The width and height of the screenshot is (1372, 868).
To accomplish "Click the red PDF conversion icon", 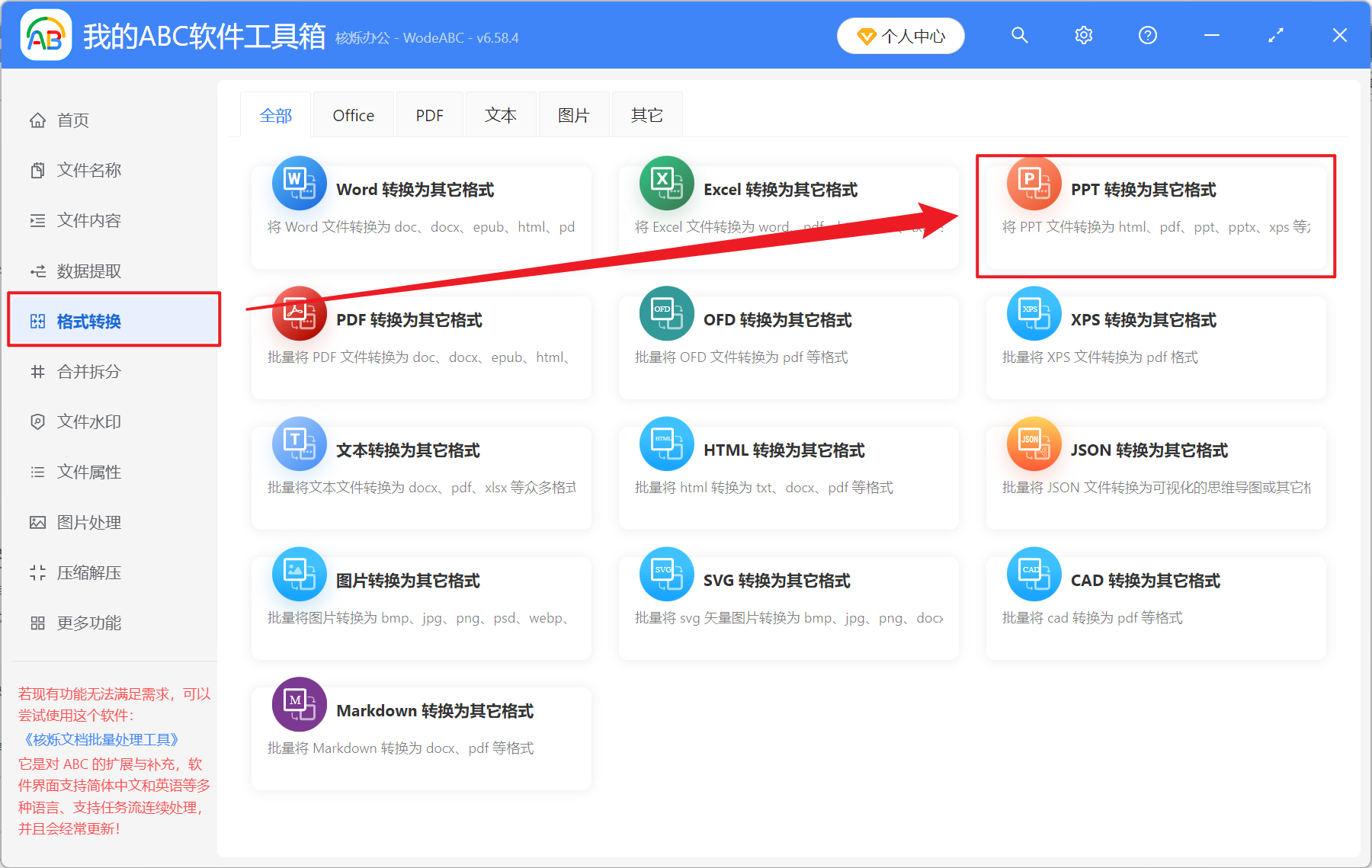I will 299,314.
